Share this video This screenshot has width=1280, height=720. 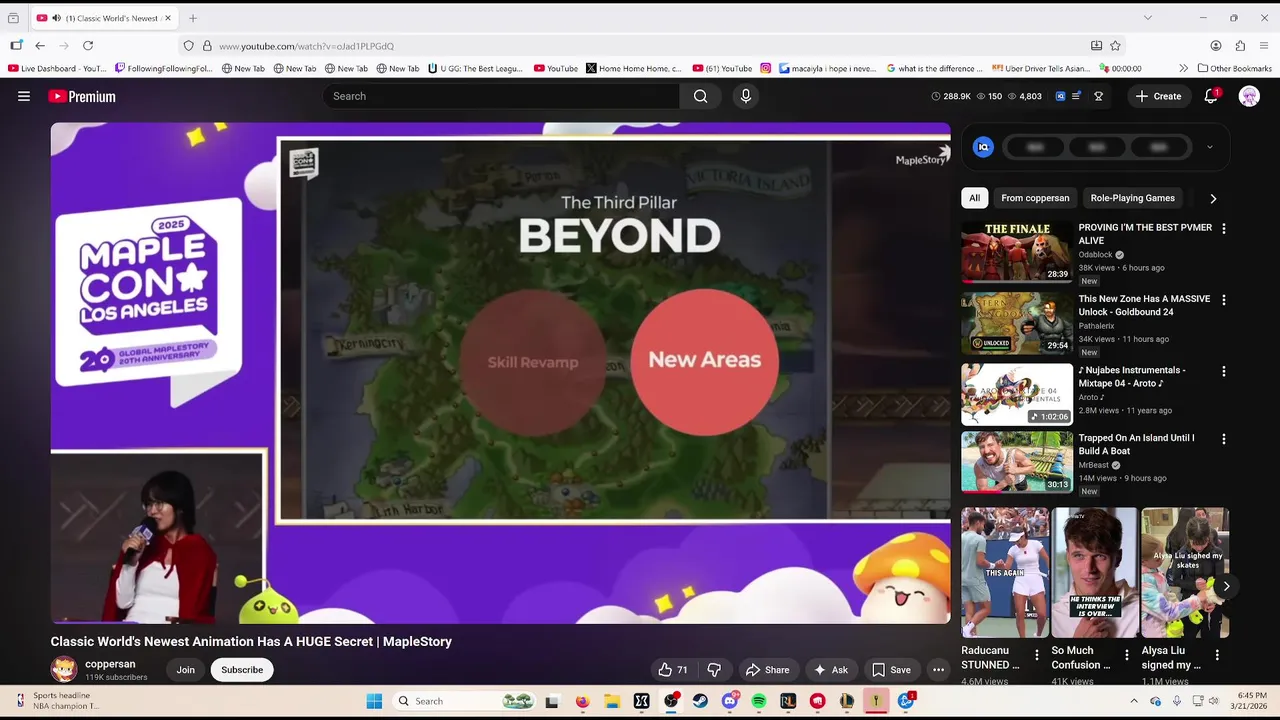tap(768, 670)
